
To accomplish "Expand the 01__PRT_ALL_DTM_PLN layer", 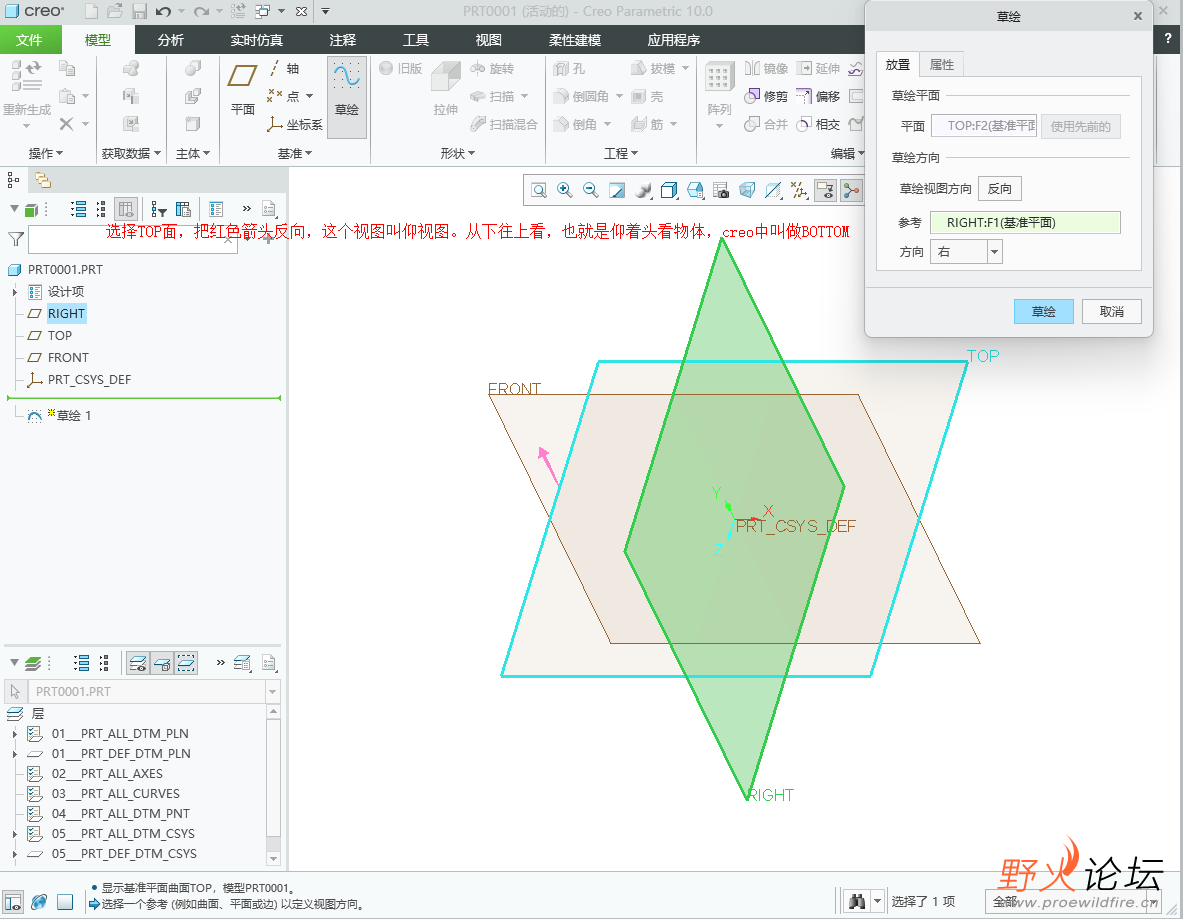I will (x=14, y=733).
